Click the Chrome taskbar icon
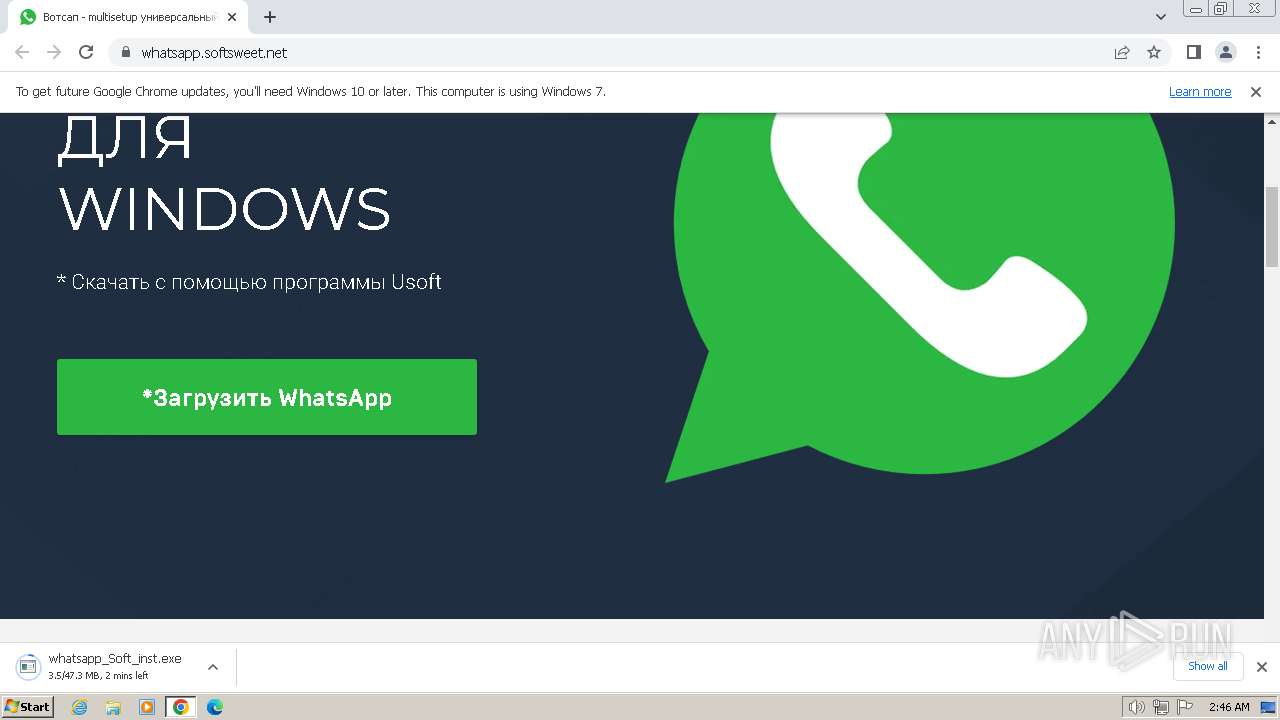Viewport: 1280px width, 720px height. click(181, 707)
